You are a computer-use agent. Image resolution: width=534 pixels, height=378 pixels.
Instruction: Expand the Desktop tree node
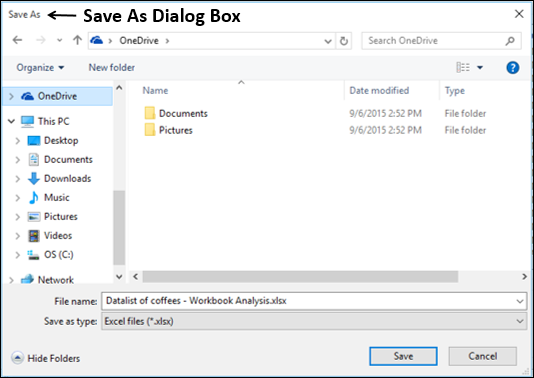point(18,141)
